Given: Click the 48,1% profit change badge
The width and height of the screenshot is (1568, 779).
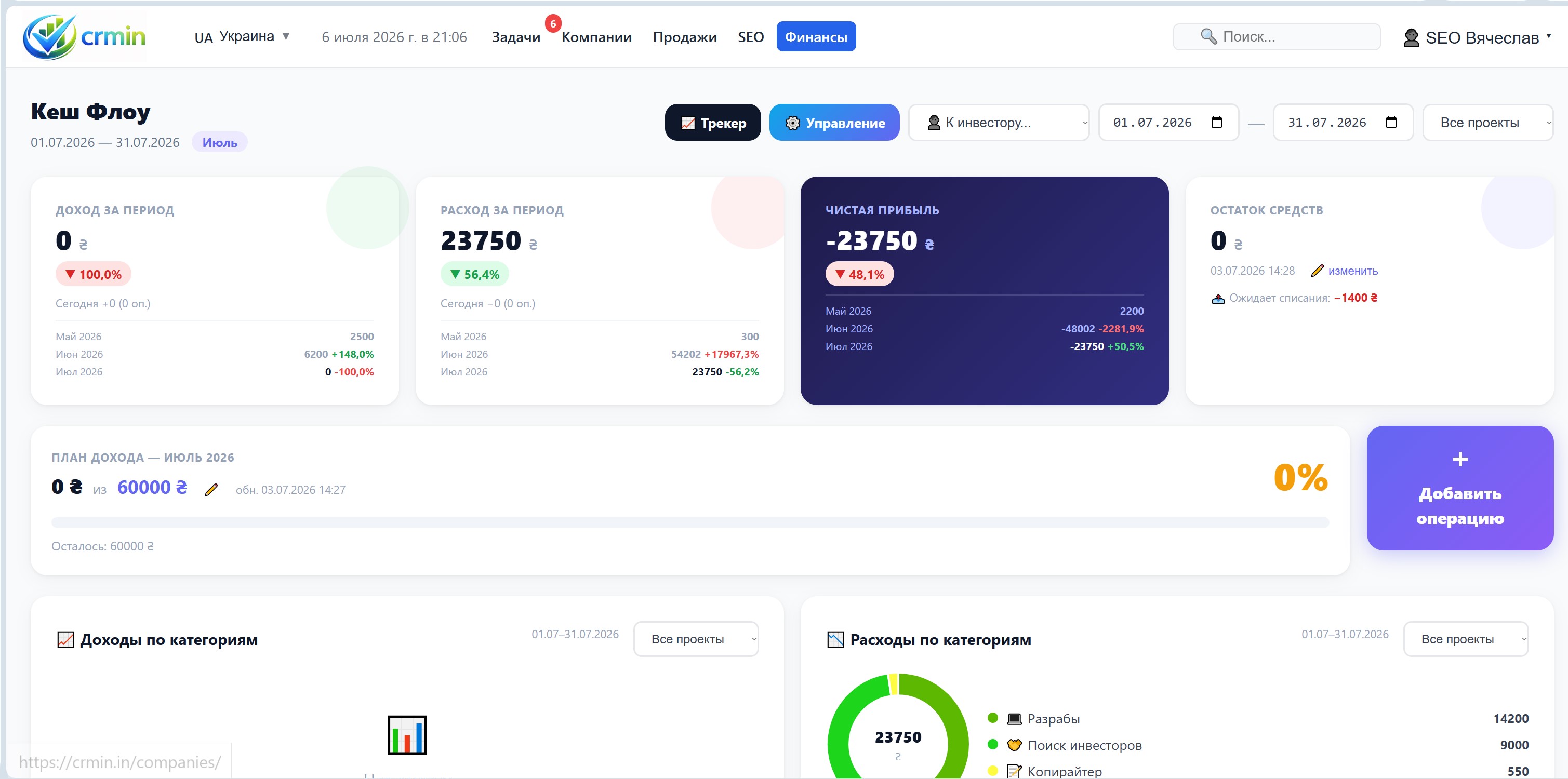Looking at the screenshot, I should tap(859, 274).
